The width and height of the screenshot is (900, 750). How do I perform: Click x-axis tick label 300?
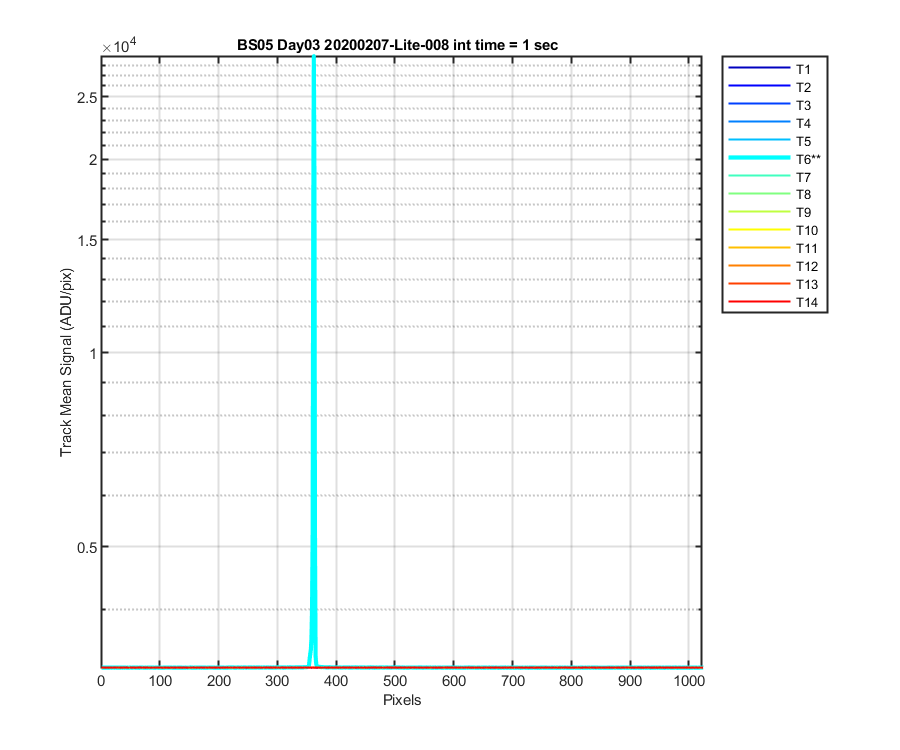click(277, 681)
